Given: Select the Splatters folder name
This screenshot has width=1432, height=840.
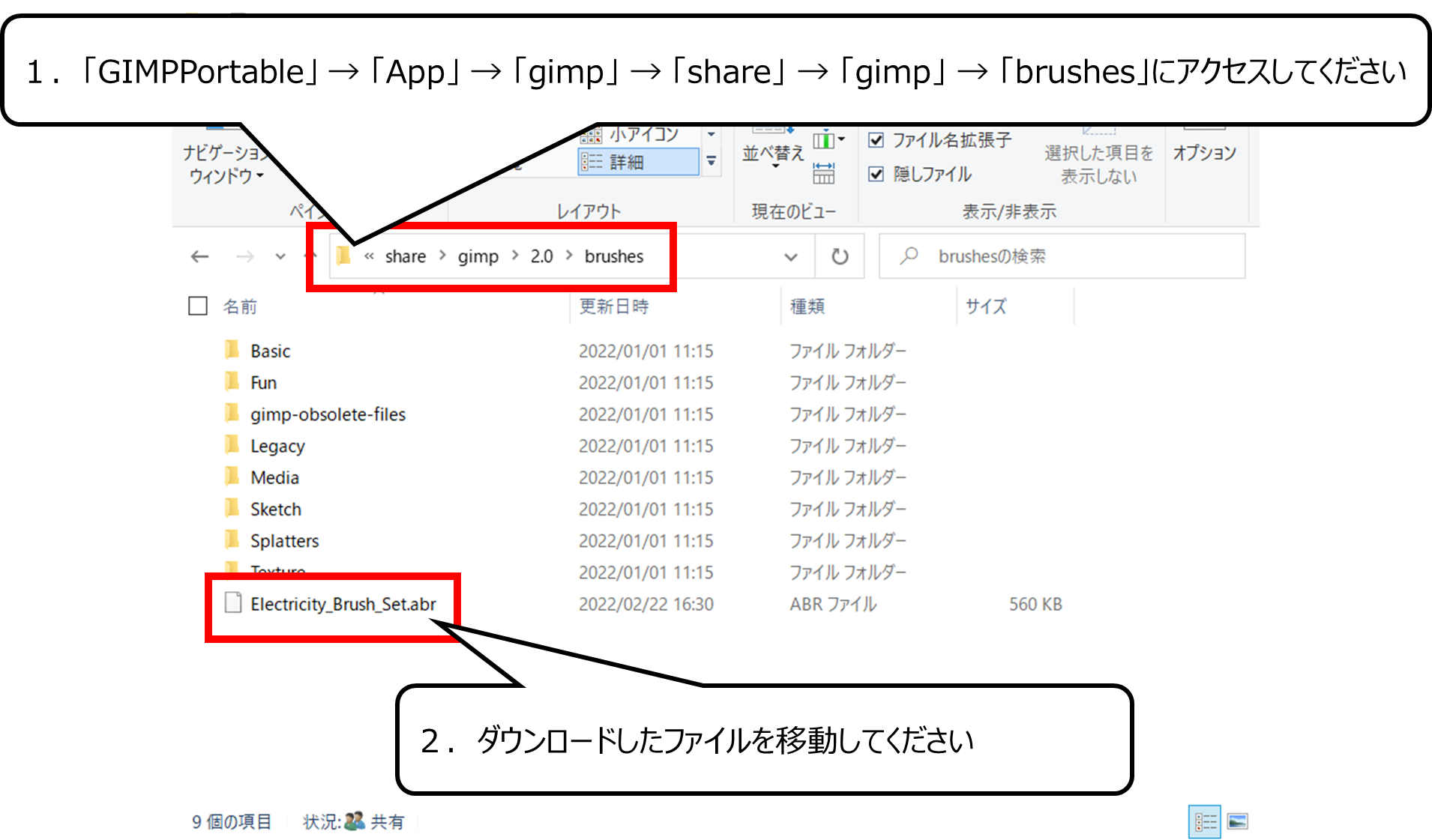Looking at the screenshot, I should (x=285, y=541).
